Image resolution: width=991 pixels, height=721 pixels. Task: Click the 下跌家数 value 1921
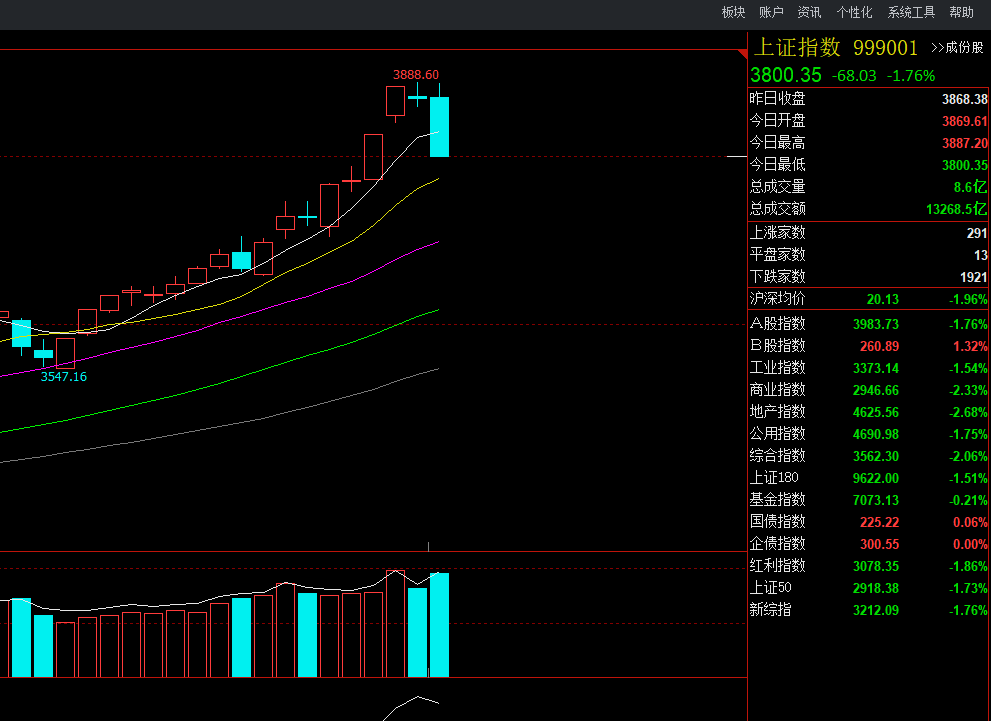coord(973,277)
